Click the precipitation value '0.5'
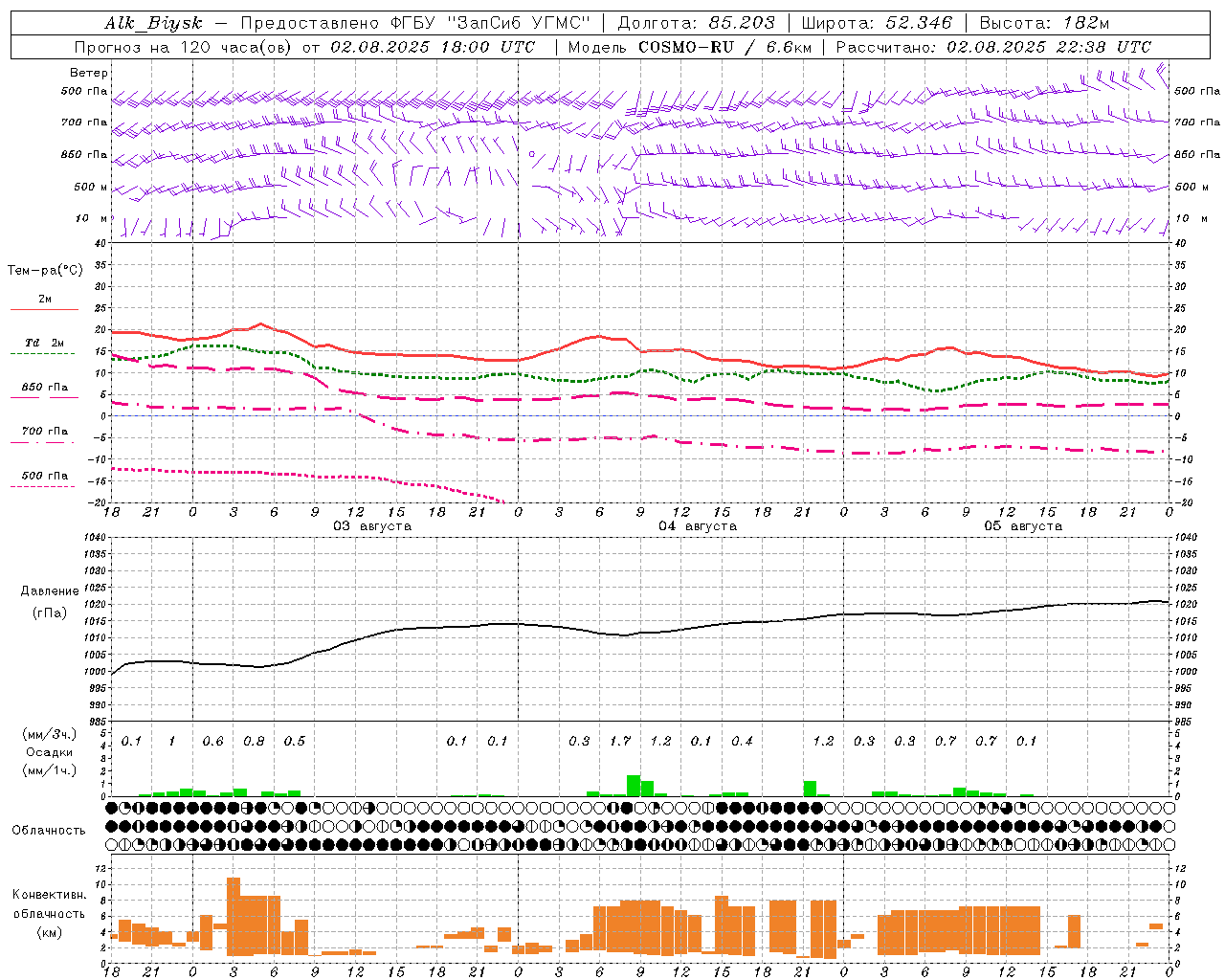Screen dimensions: 1225x980 click(295, 742)
